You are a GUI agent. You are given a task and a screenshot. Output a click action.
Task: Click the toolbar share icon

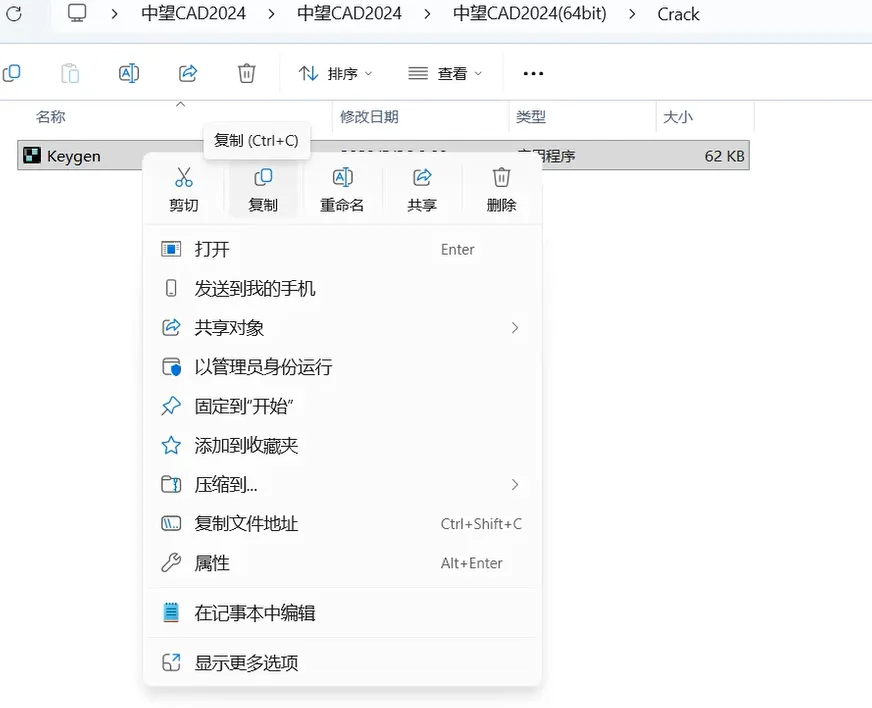188,73
